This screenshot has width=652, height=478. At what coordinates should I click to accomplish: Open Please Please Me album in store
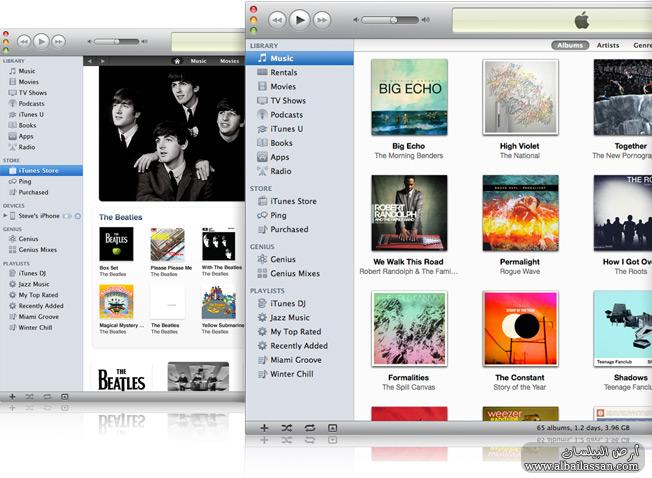pos(168,244)
